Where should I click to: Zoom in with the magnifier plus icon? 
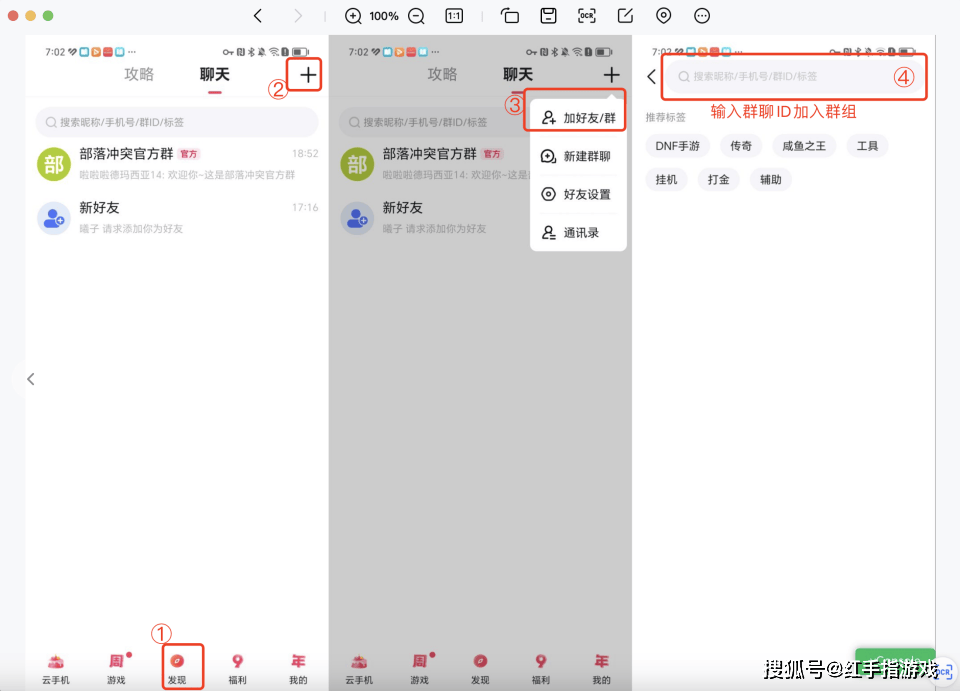coord(353,16)
